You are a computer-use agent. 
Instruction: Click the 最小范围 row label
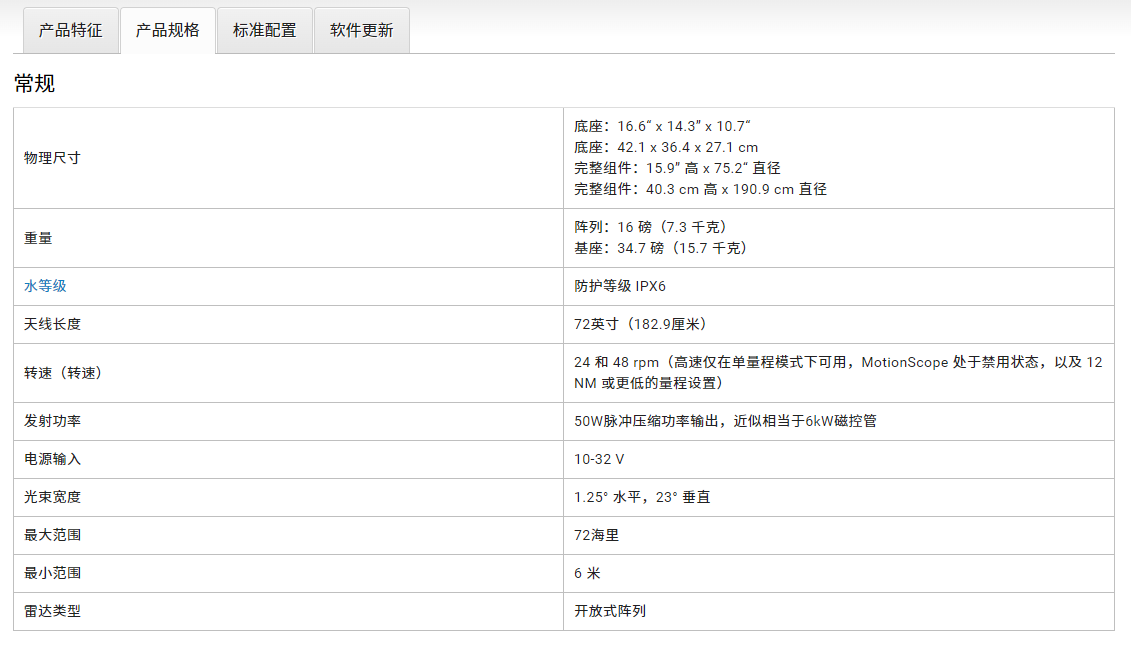(52, 573)
